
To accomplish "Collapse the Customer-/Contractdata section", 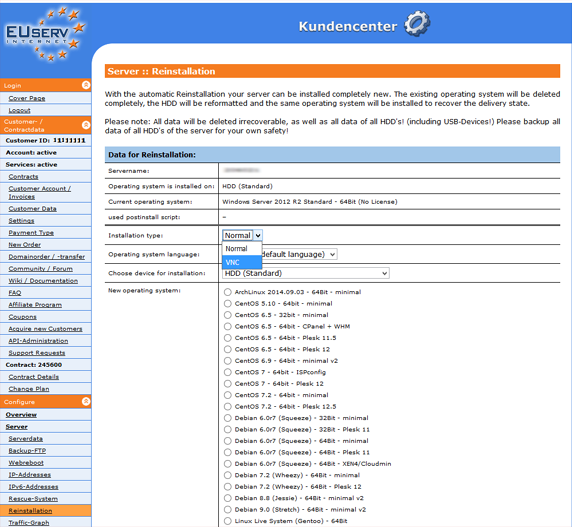I will point(86,125).
